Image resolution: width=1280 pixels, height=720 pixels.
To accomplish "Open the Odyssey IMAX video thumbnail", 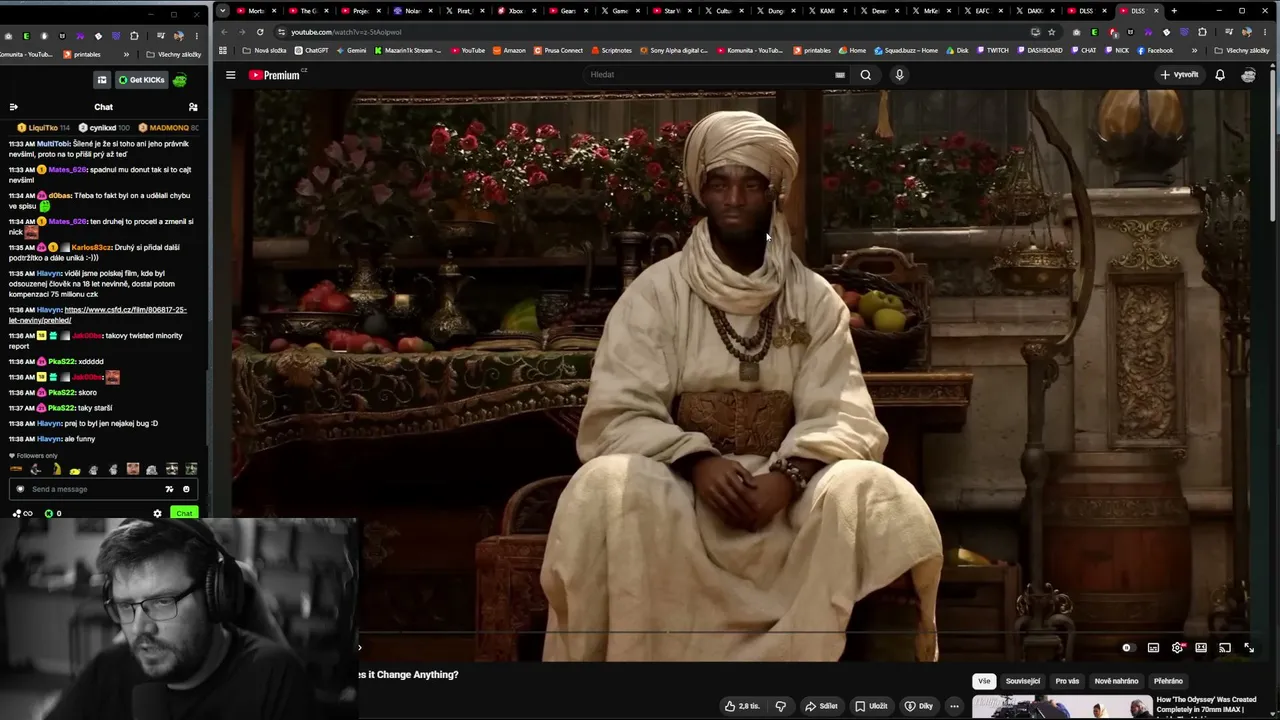I will tap(1061, 708).
